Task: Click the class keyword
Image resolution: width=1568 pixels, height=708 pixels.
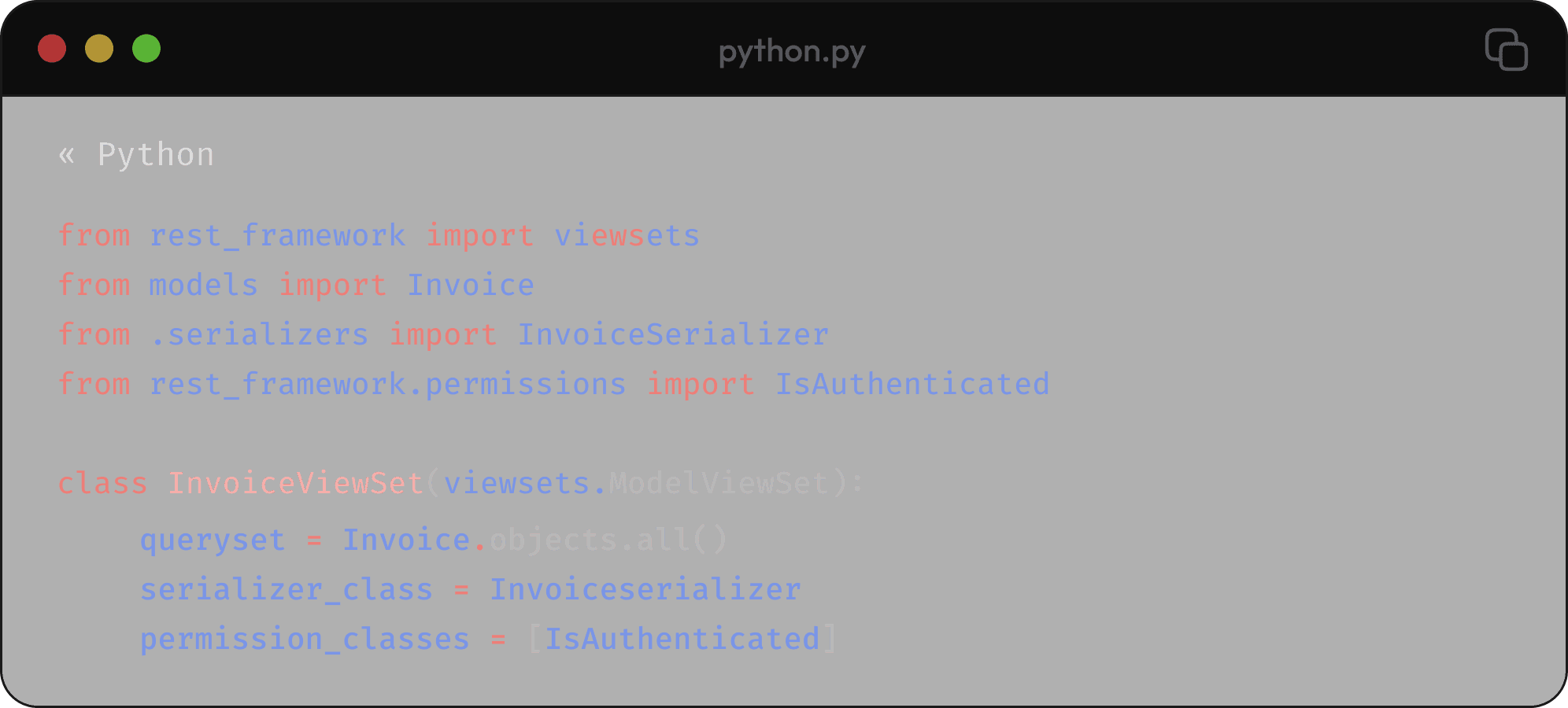Action: (x=102, y=484)
